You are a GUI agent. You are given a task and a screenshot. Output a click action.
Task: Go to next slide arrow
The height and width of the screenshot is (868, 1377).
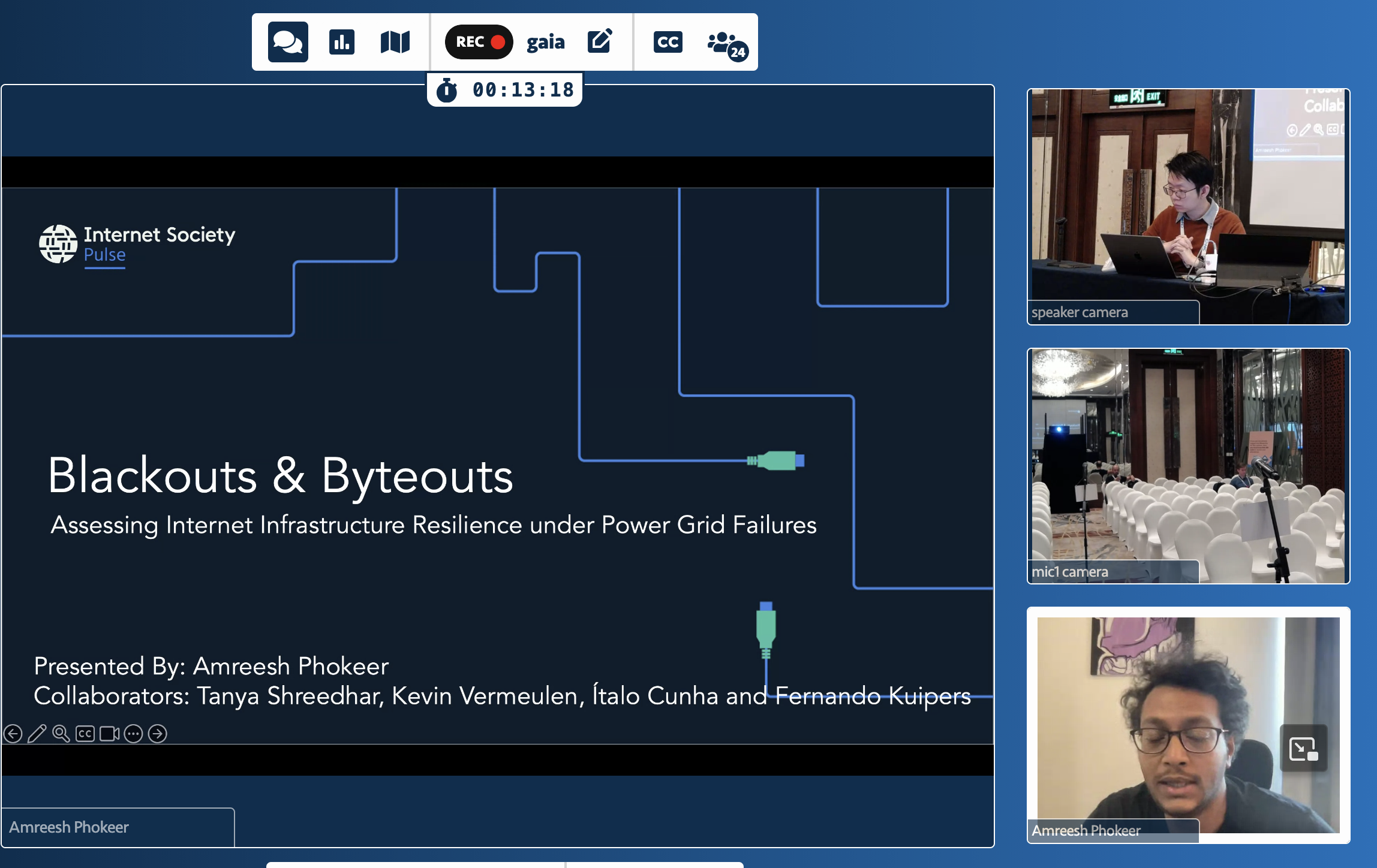158,734
